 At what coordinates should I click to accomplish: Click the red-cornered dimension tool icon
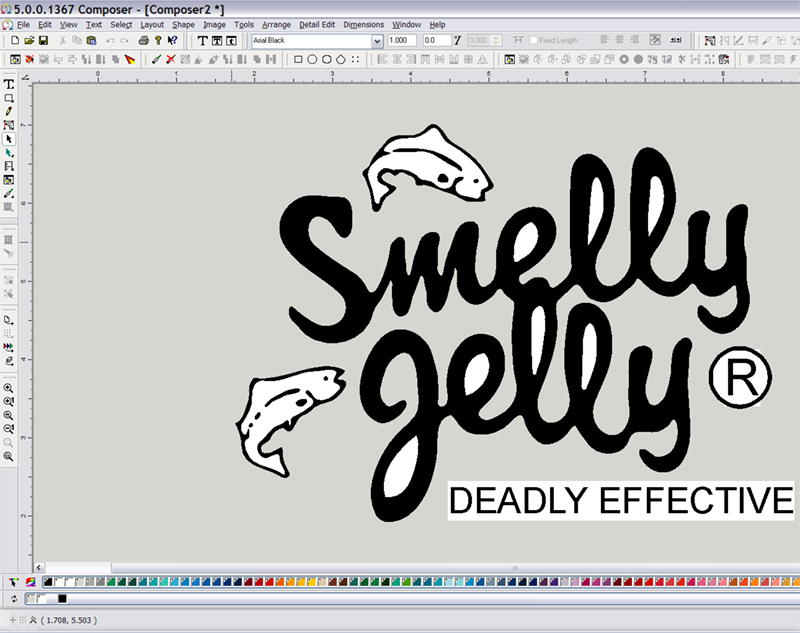[x=710, y=40]
